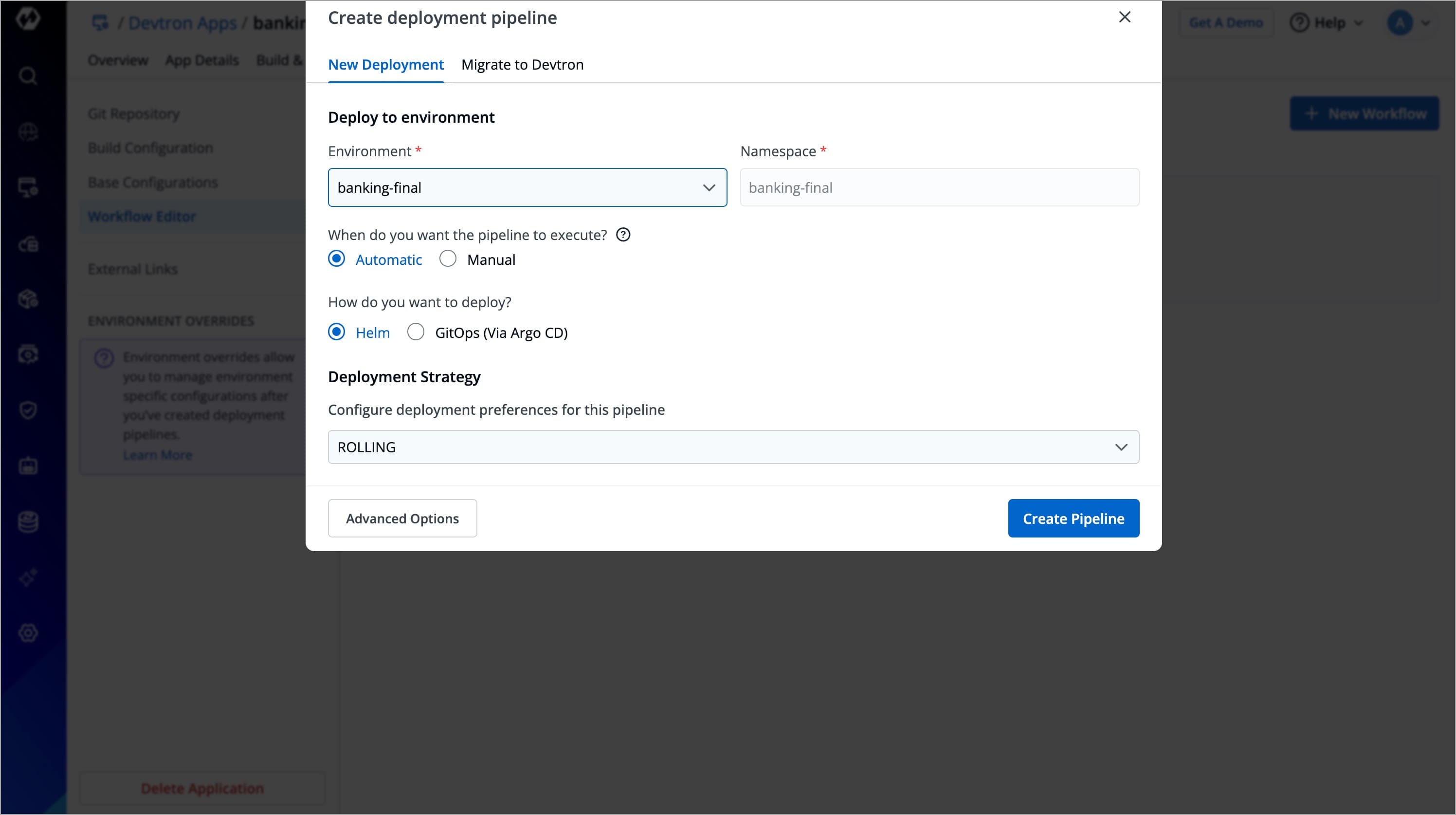Switch to the Migrate to Devtron tab
Screen dimensions: 1456x815
point(522,64)
